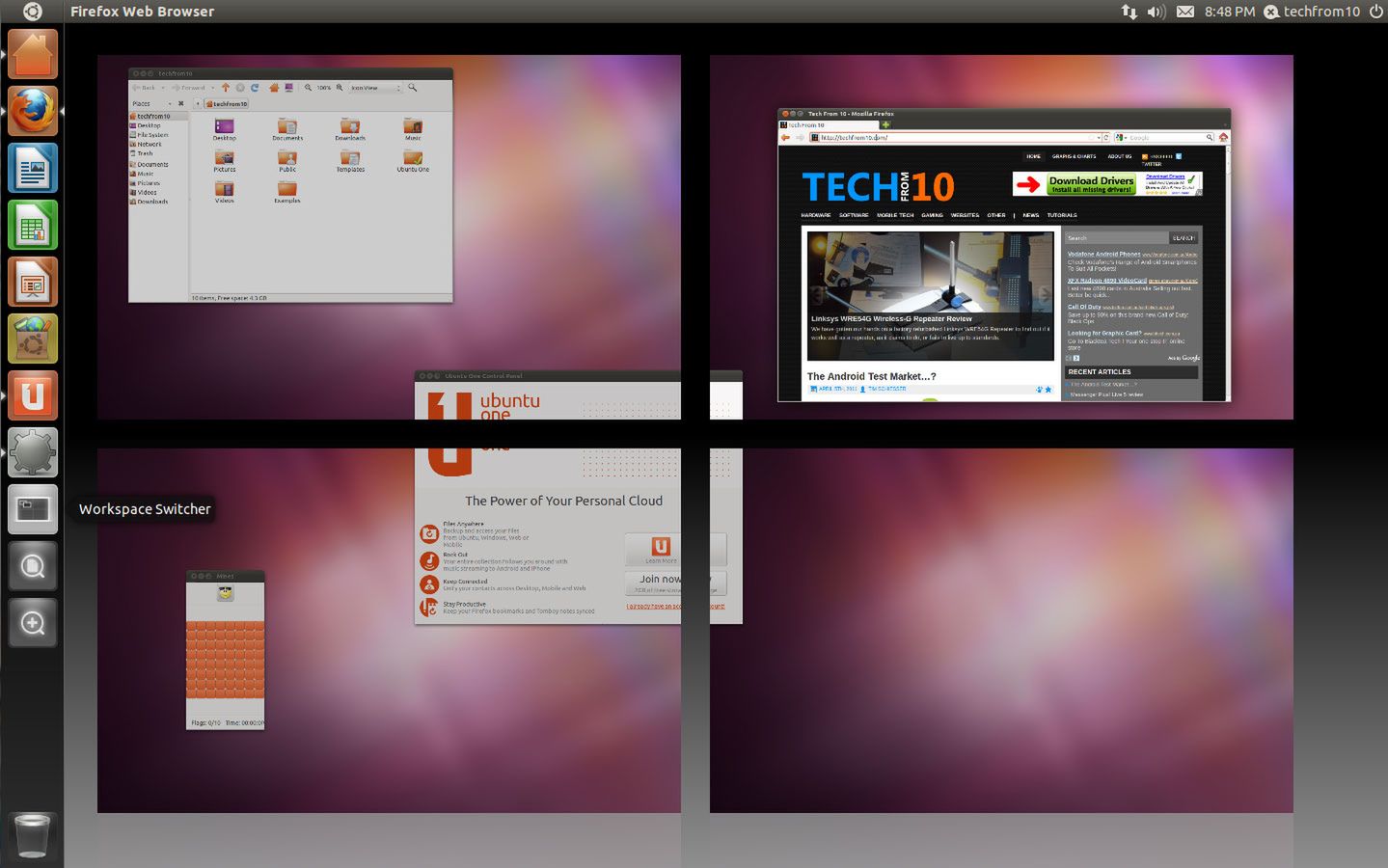The width and height of the screenshot is (1388, 868).
Task: Open LibreOffice Impress presentation launcher icon
Action: pos(33,281)
